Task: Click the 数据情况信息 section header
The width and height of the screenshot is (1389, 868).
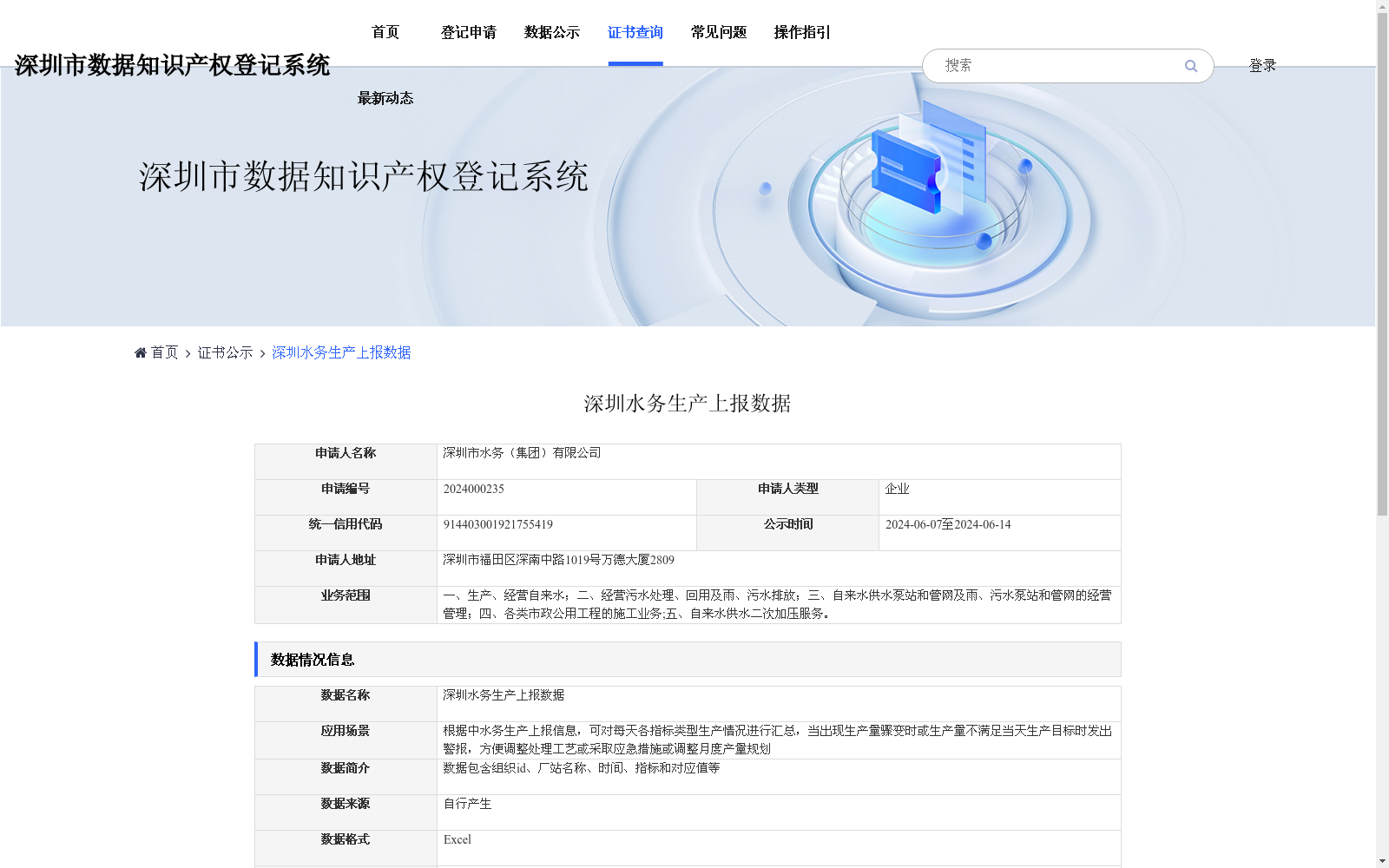Action: click(688, 660)
